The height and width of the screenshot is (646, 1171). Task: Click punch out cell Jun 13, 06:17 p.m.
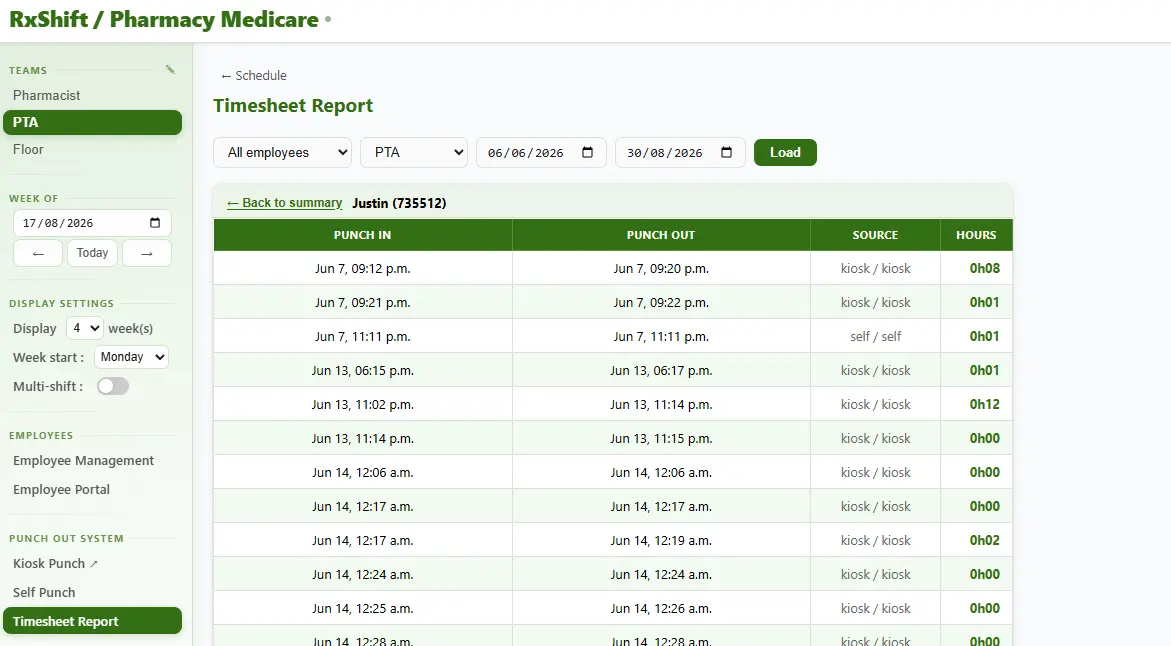coord(661,370)
